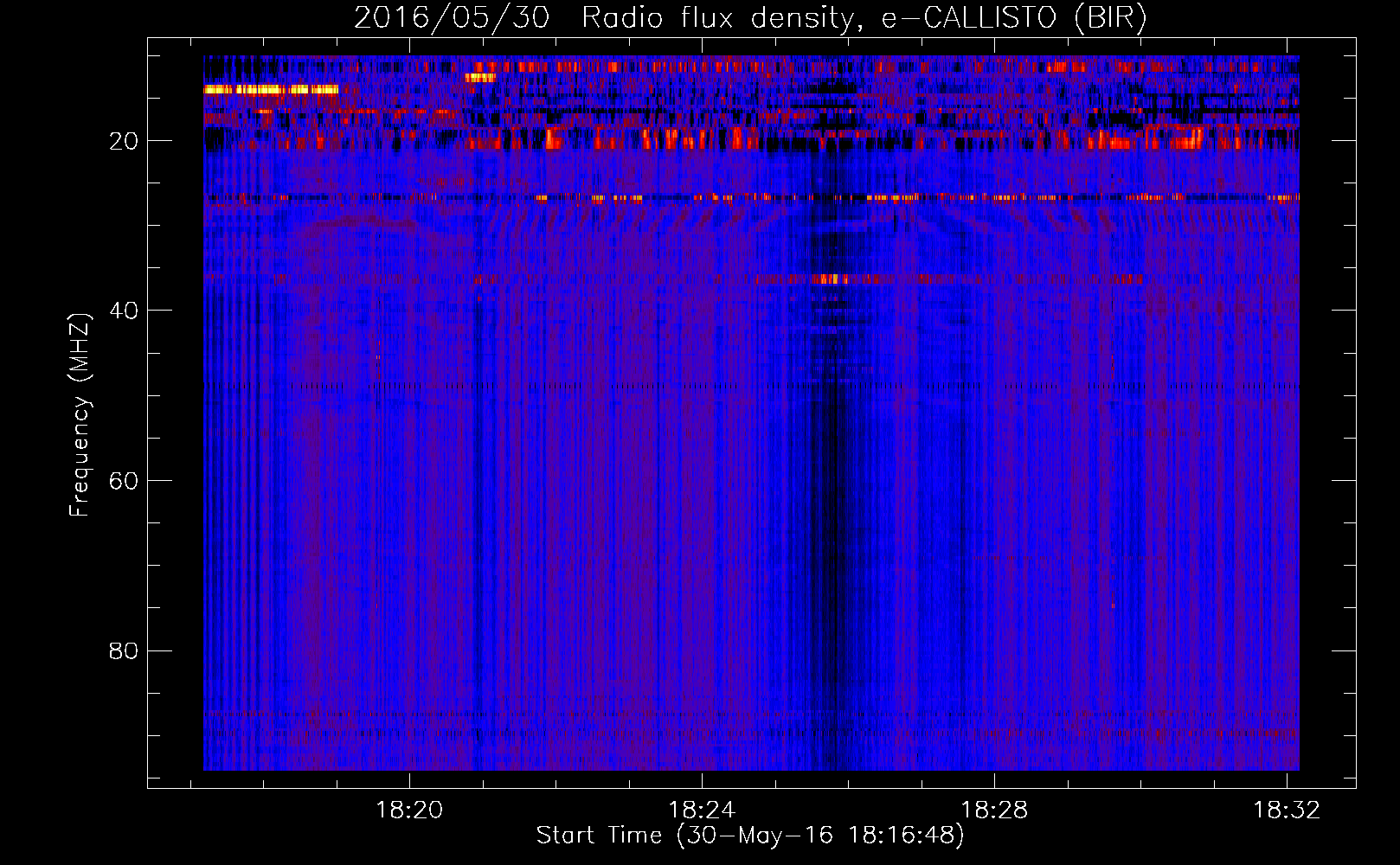The image size is (1400, 865).
Task: Click the 18:32 time tick label
Action: click(1288, 810)
